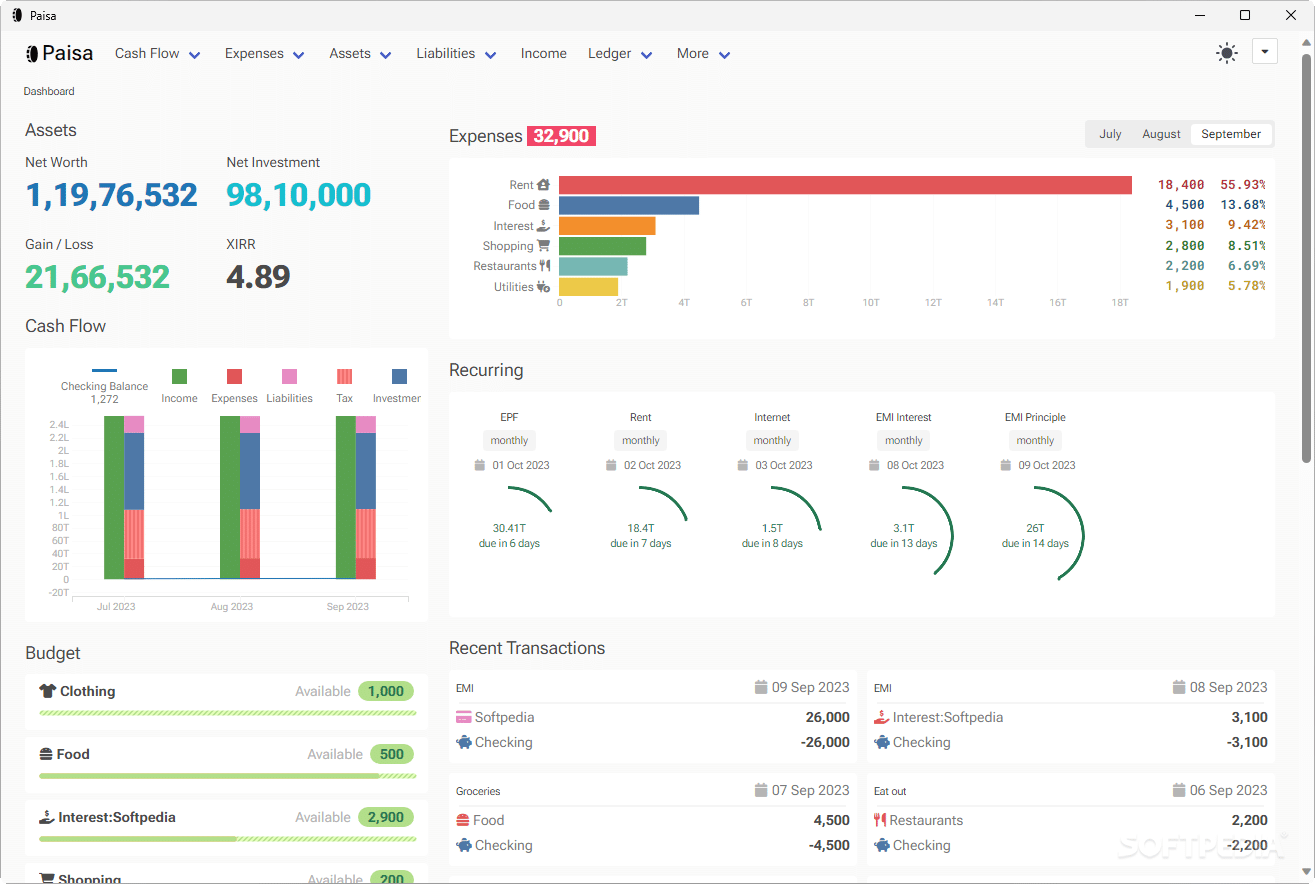
Task: Click the credit card icon beside Softpedia 26,000
Action: (463, 717)
